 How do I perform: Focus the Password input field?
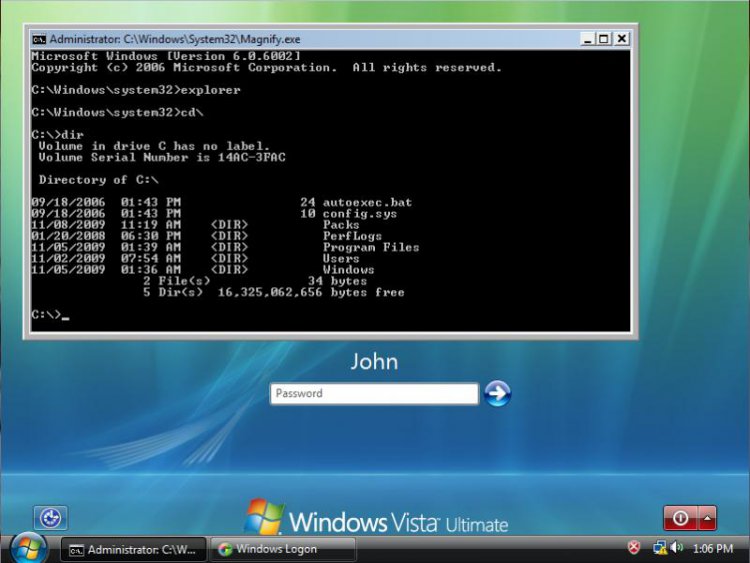374,394
